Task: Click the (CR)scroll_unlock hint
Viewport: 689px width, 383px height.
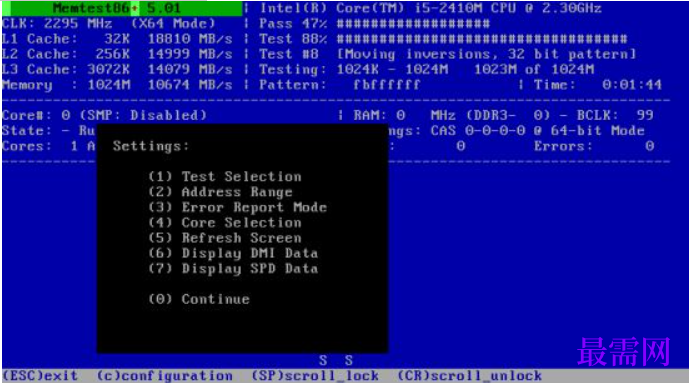Action: pyautogui.click(x=470, y=376)
